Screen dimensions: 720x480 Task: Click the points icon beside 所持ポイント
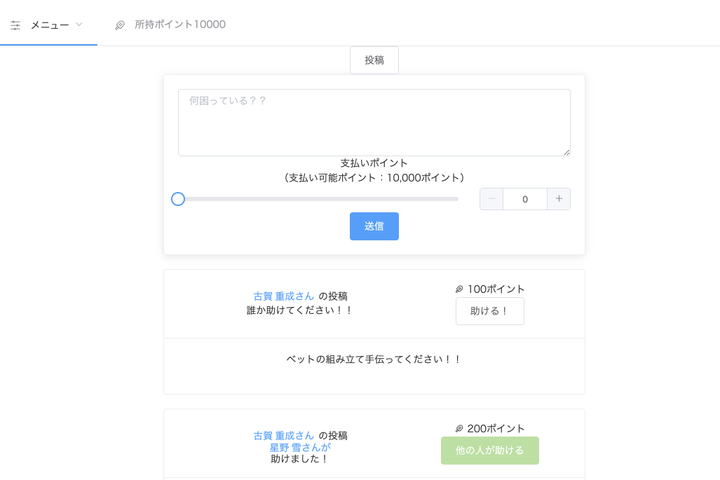pyautogui.click(x=120, y=25)
